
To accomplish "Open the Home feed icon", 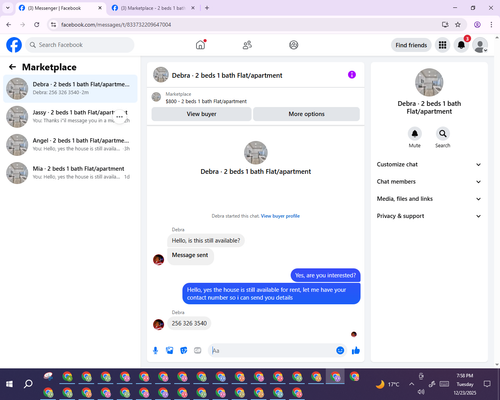I will [200, 45].
